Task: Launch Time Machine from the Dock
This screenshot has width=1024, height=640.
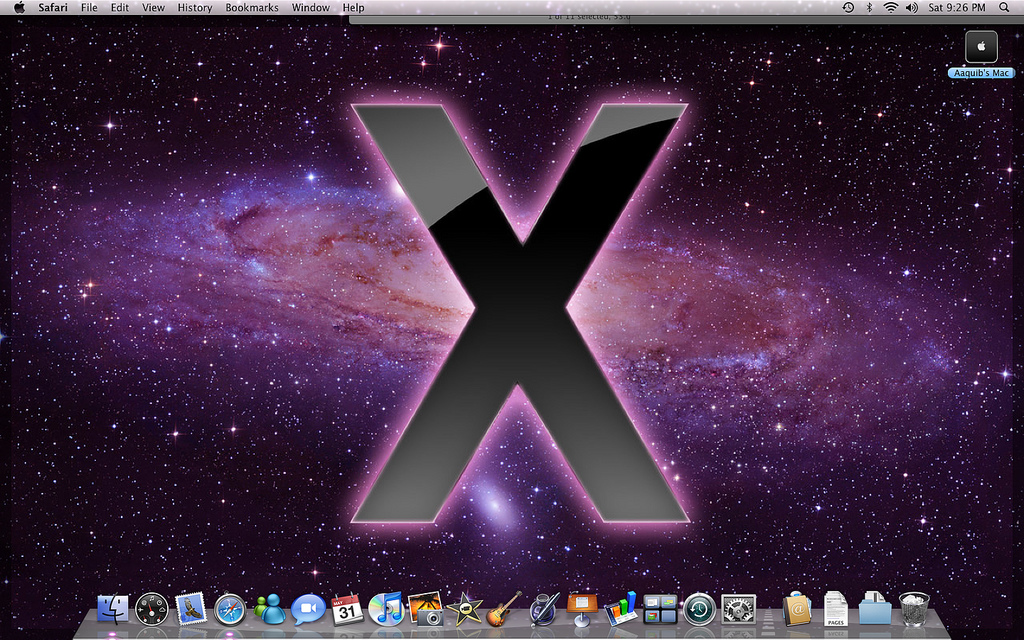Action: (699, 609)
